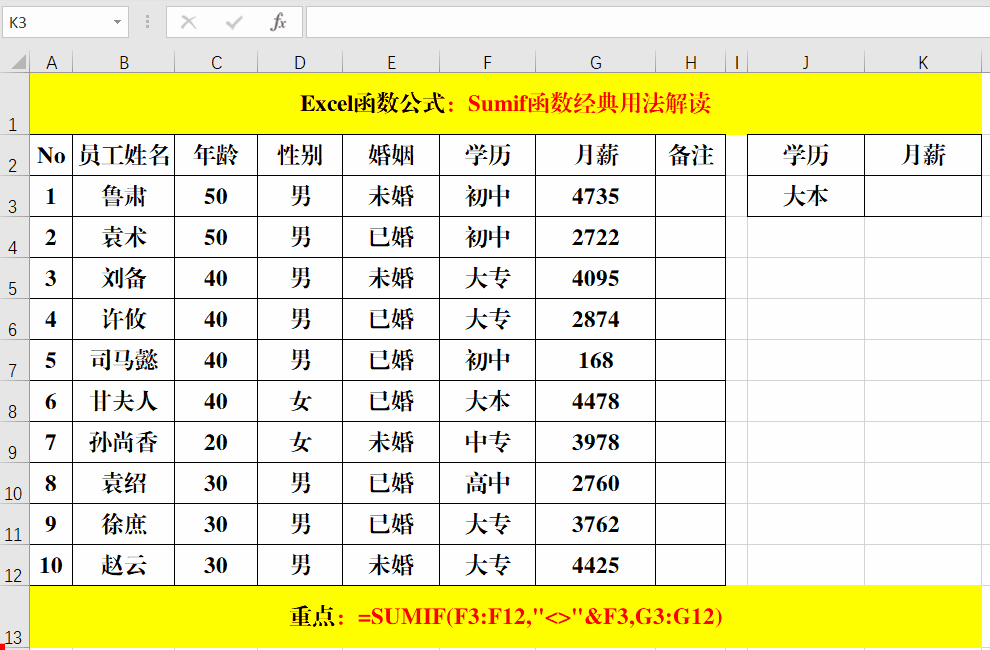Click the age cell 20 for 孙尚香
Image resolution: width=990 pixels, height=650 pixels.
[216, 442]
